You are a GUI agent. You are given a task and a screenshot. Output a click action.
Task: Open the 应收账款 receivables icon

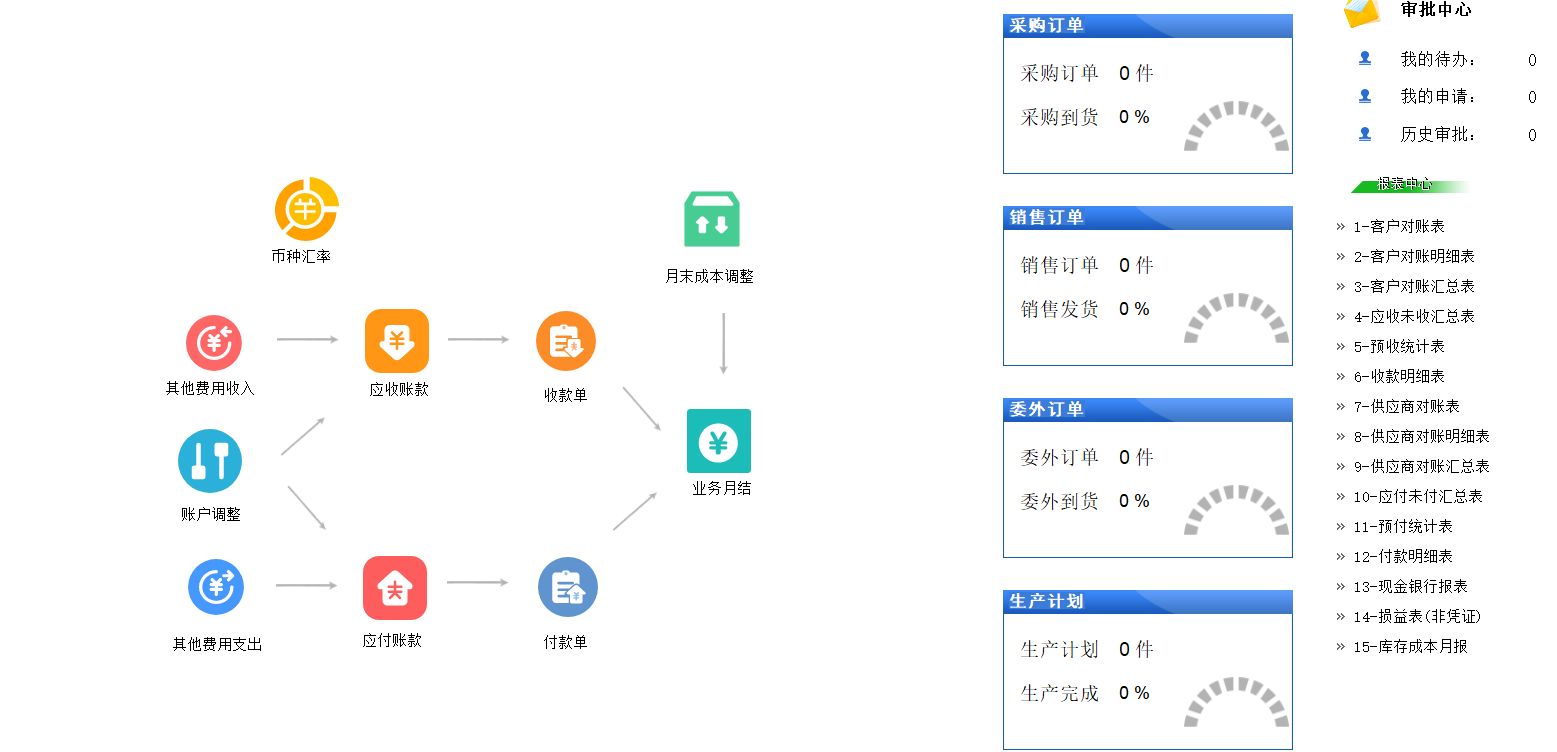[397, 341]
